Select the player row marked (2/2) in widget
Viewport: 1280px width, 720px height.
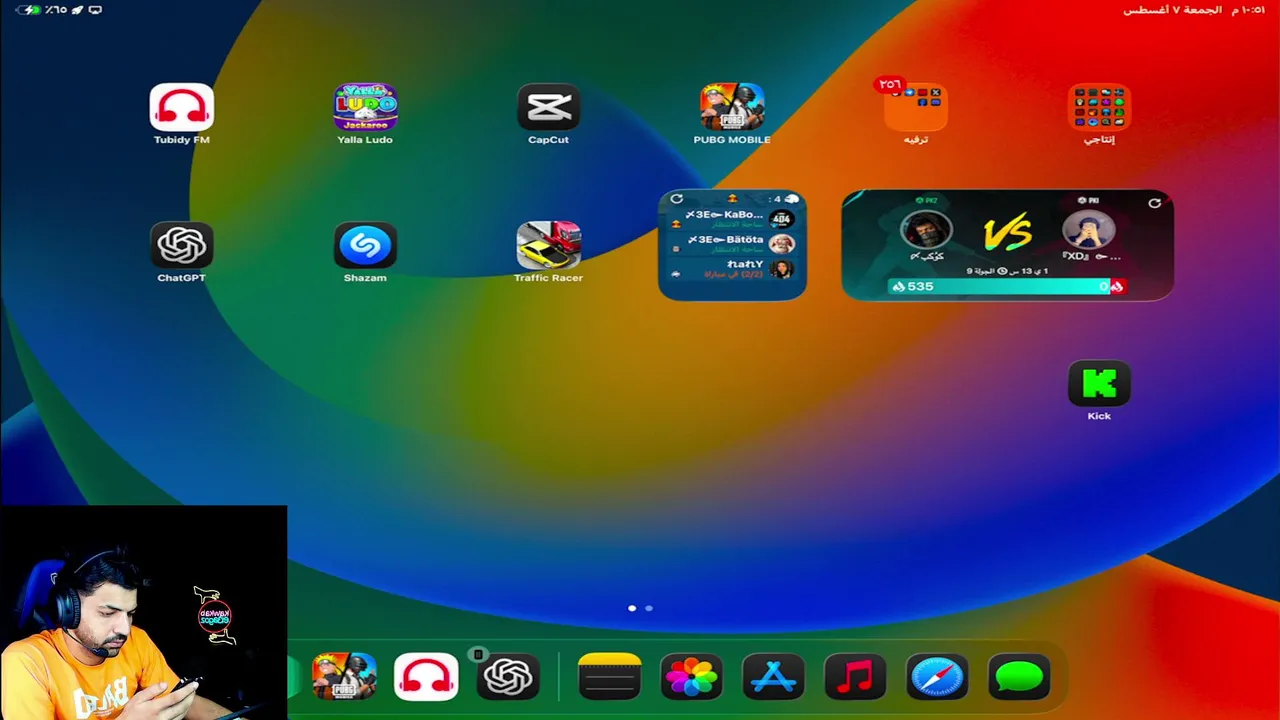(x=732, y=269)
